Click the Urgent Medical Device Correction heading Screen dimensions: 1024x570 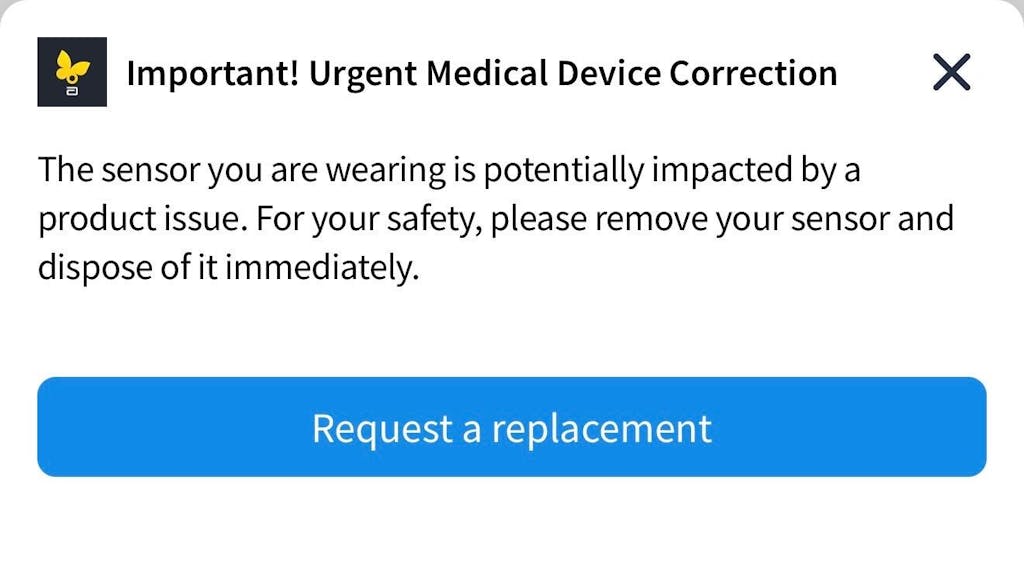482,73
